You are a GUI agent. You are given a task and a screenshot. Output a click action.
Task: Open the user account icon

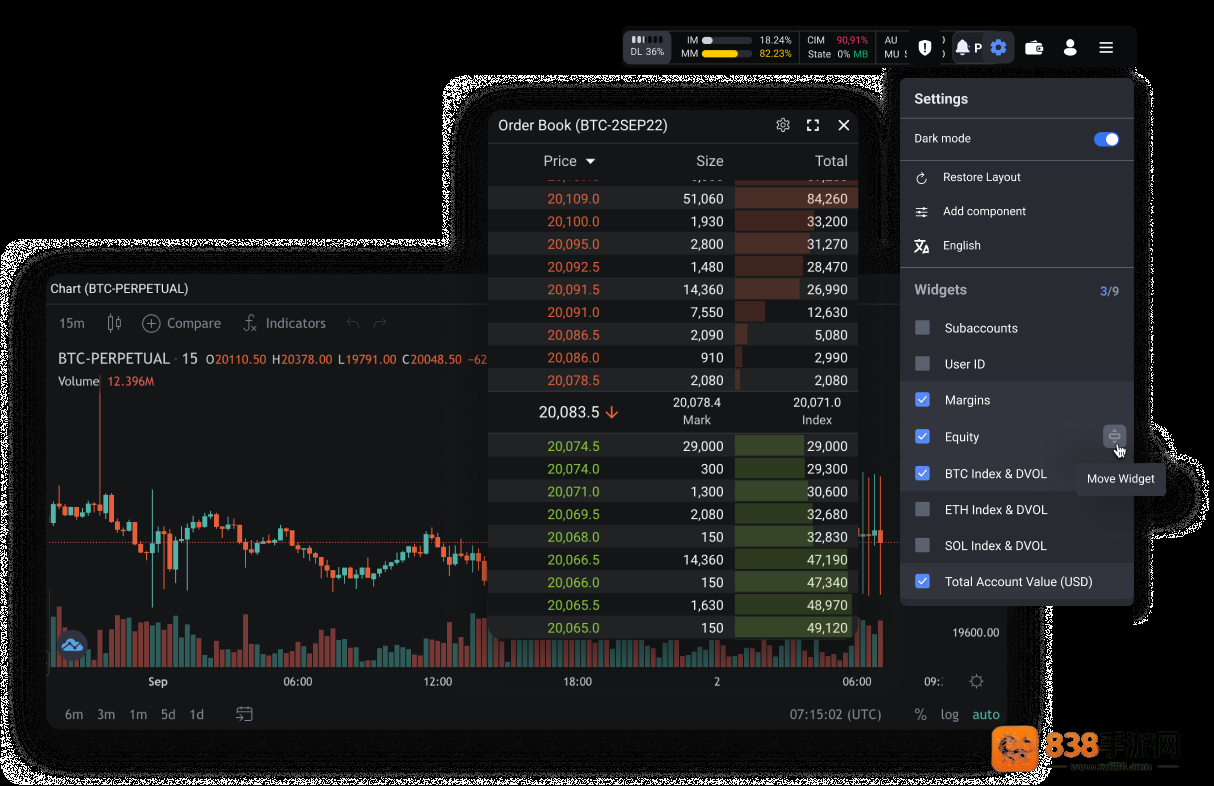pos(1070,47)
